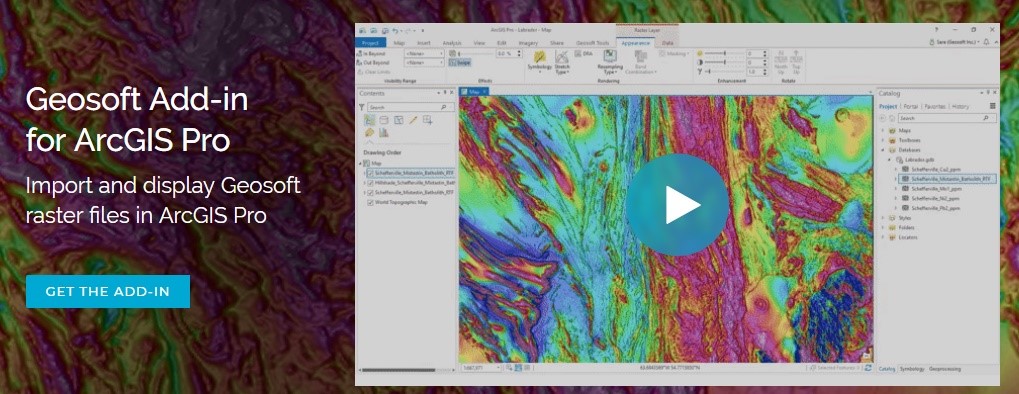Play the ArcGIS Pro add-in video

click(x=677, y=205)
